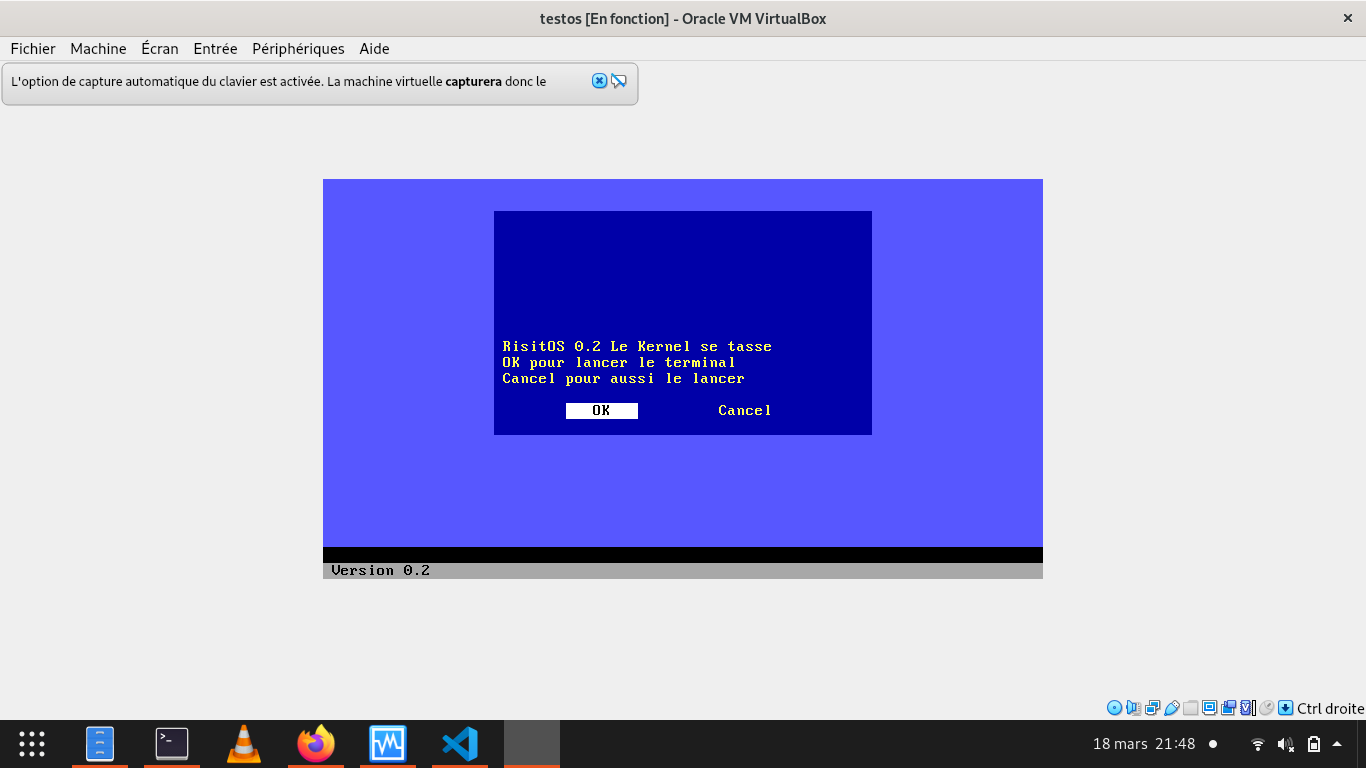Dismiss the keyboard capture notification
The height and width of the screenshot is (768, 1366).
tap(598, 81)
